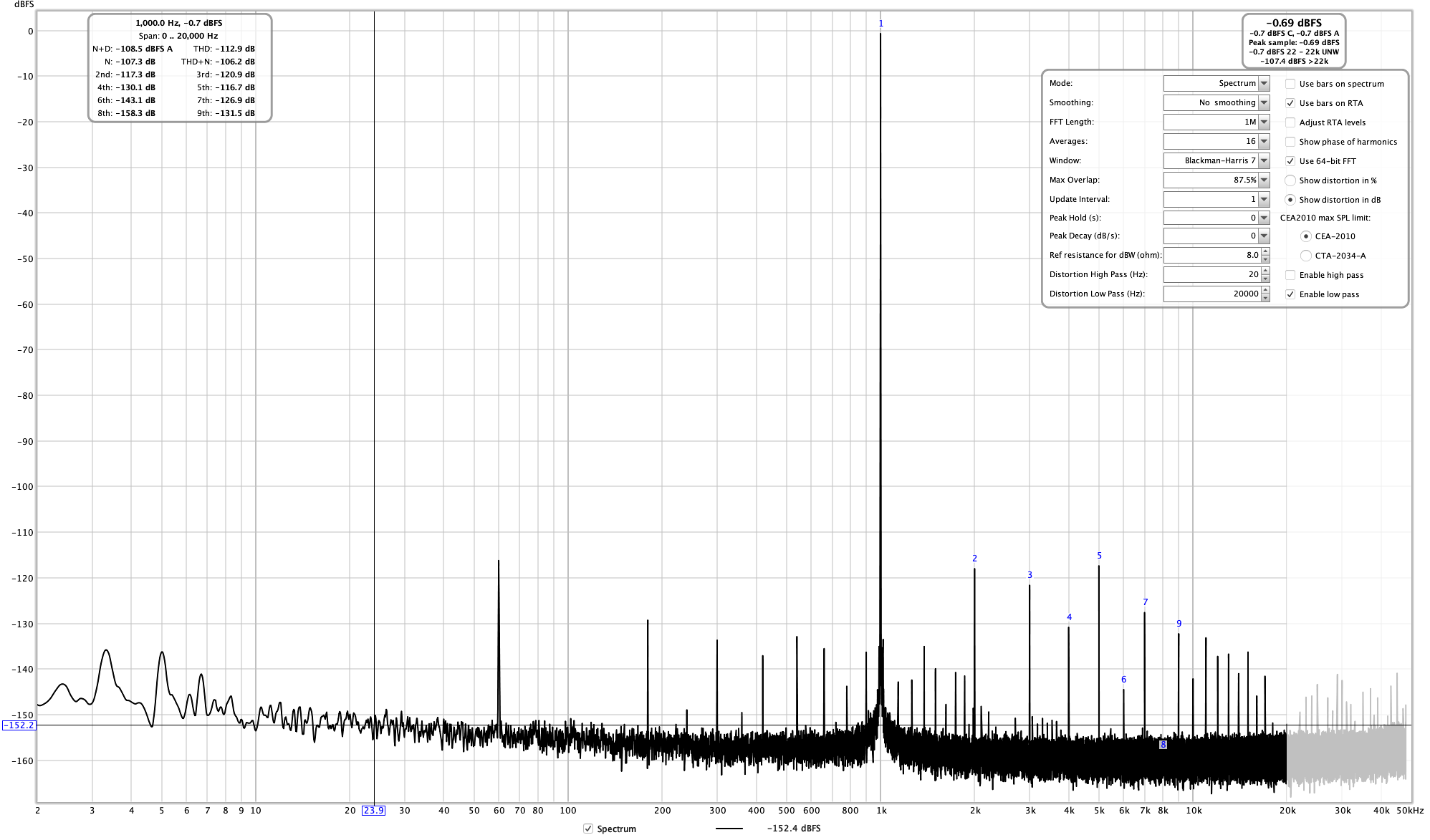Screen dimensions: 1430x840
Task: Click the 6th harmonic marker
Action: [x=1124, y=680]
